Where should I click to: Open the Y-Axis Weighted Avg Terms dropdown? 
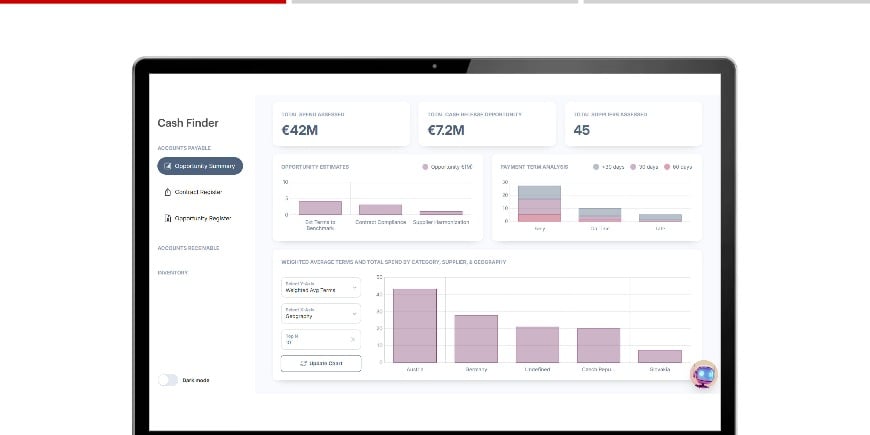pyautogui.click(x=321, y=287)
